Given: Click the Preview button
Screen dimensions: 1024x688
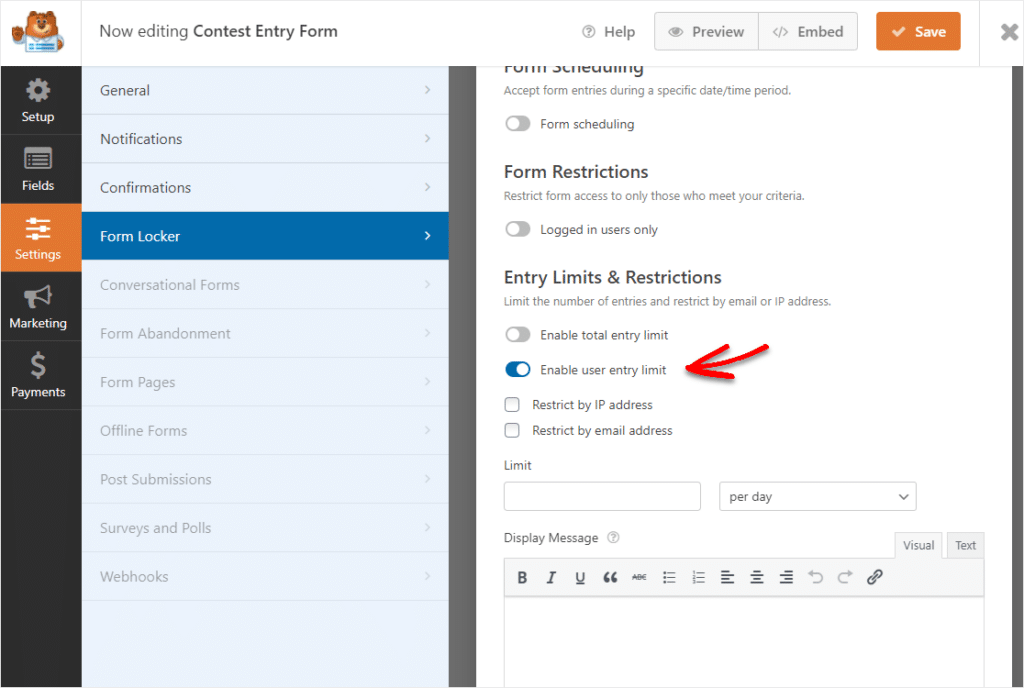Looking at the screenshot, I should coord(707,31).
